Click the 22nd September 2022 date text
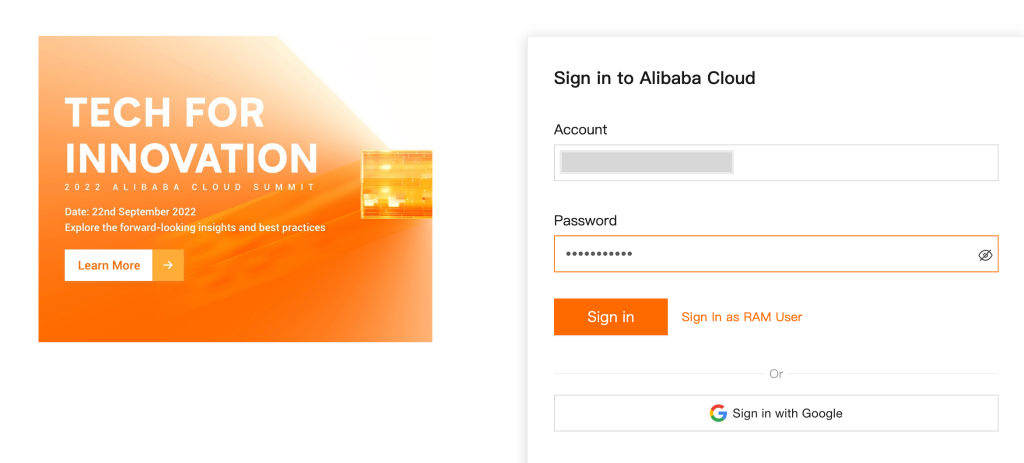 pyautogui.click(x=130, y=212)
